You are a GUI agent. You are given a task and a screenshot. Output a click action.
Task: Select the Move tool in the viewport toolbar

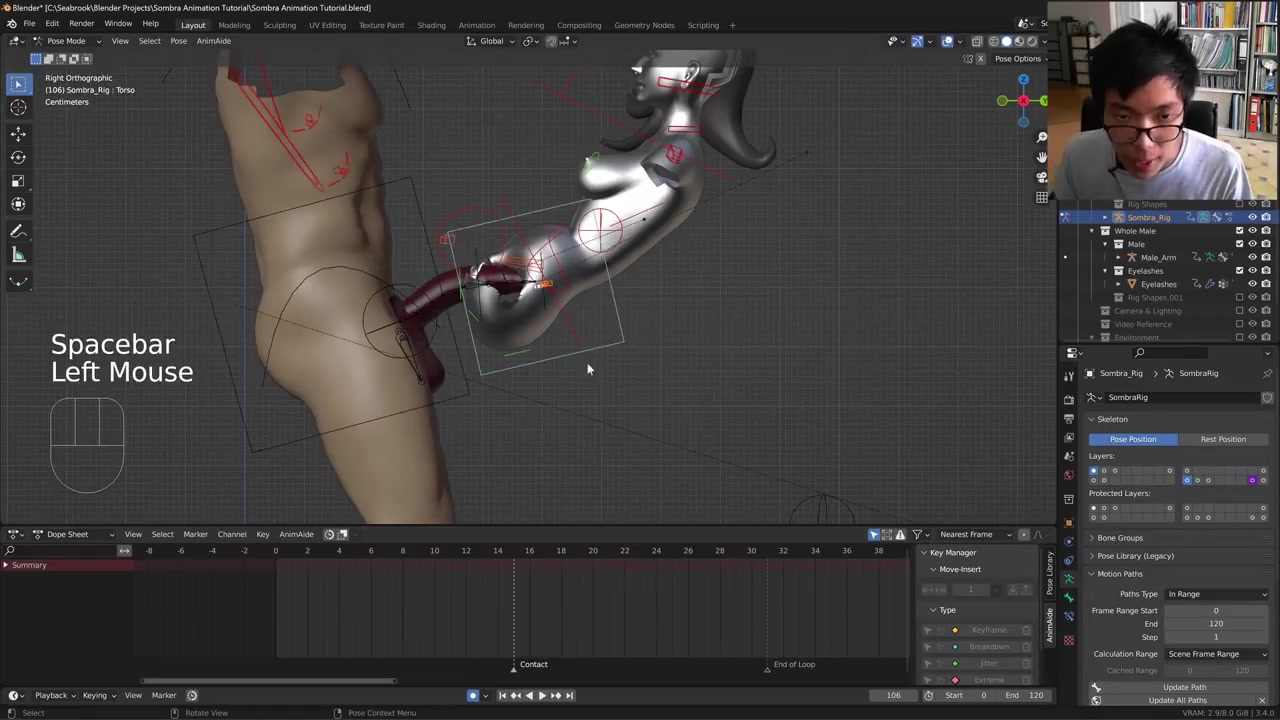coord(18,133)
